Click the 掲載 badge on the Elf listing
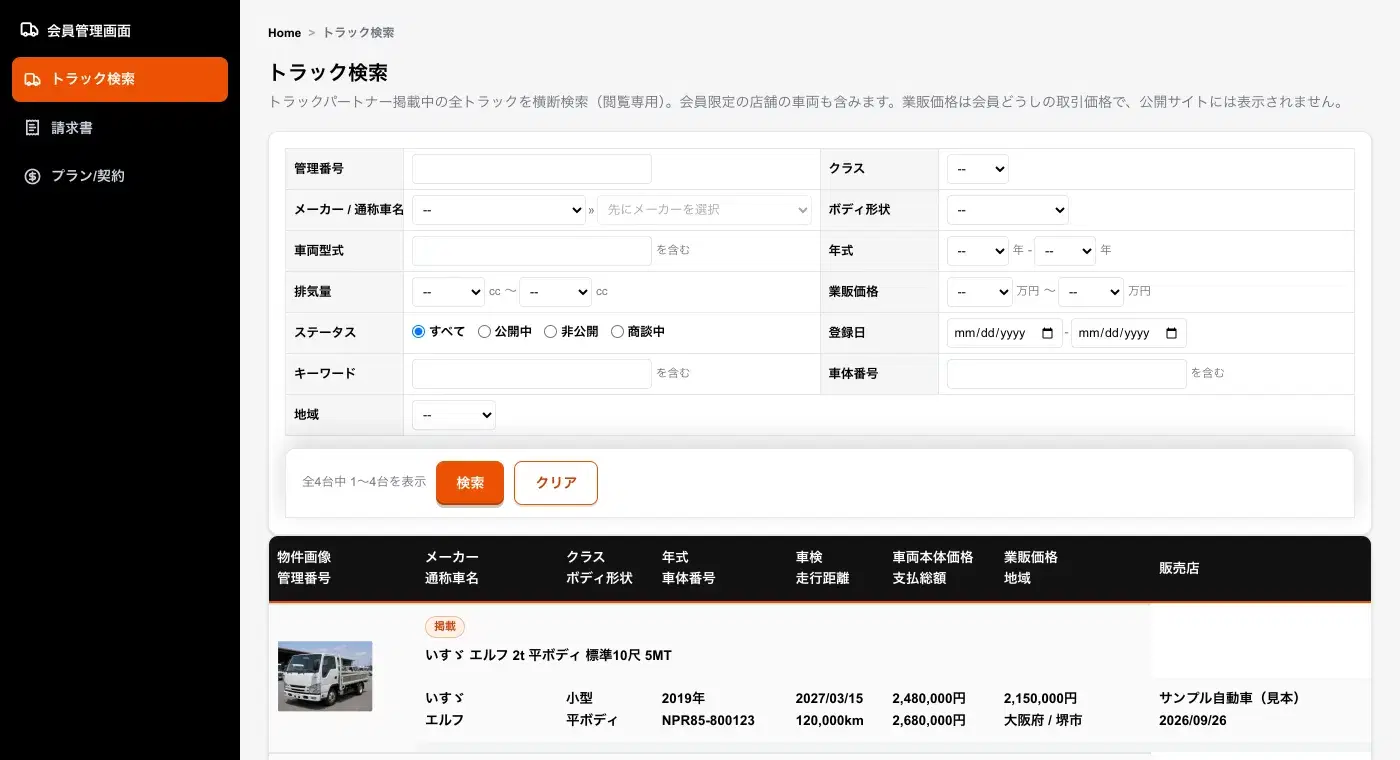Image resolution: width=1400 pixels, height=760 pixels. [x=445, y=627]
